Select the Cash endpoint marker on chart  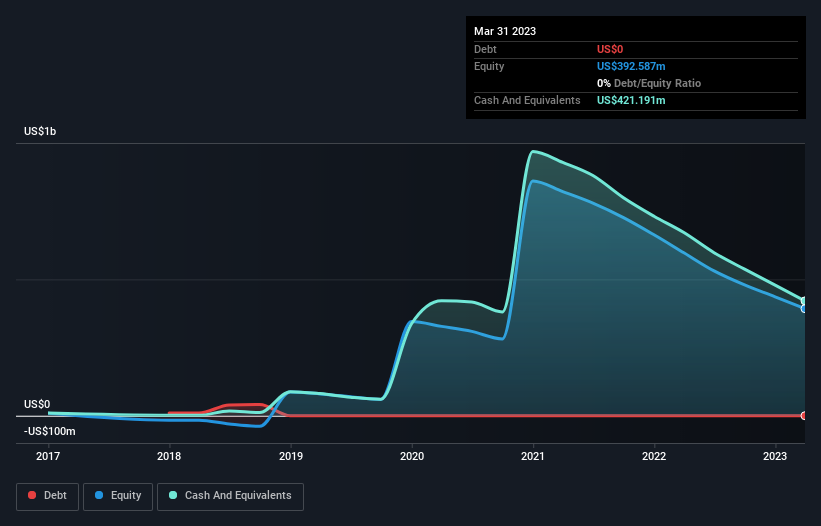(803, 300)
